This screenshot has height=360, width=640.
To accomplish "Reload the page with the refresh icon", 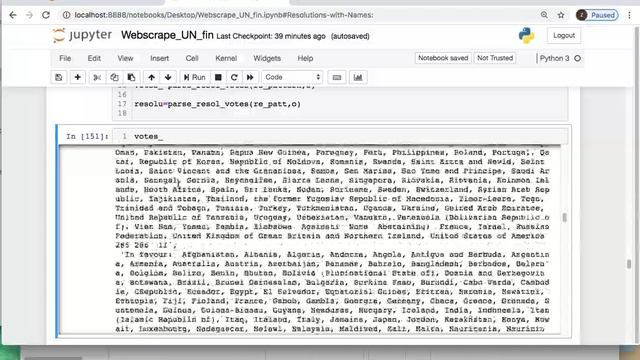I will coord(46,15).
